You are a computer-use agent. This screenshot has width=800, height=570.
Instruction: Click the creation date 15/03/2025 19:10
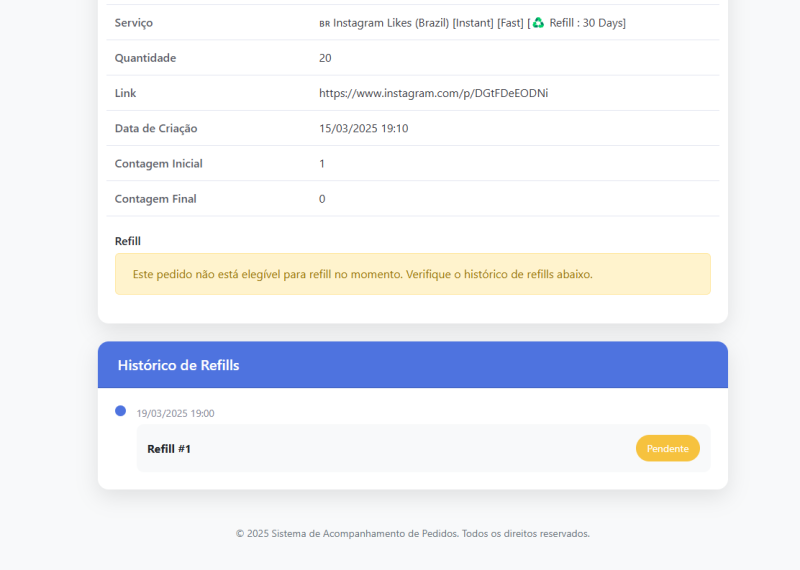[x=363, y=128]
